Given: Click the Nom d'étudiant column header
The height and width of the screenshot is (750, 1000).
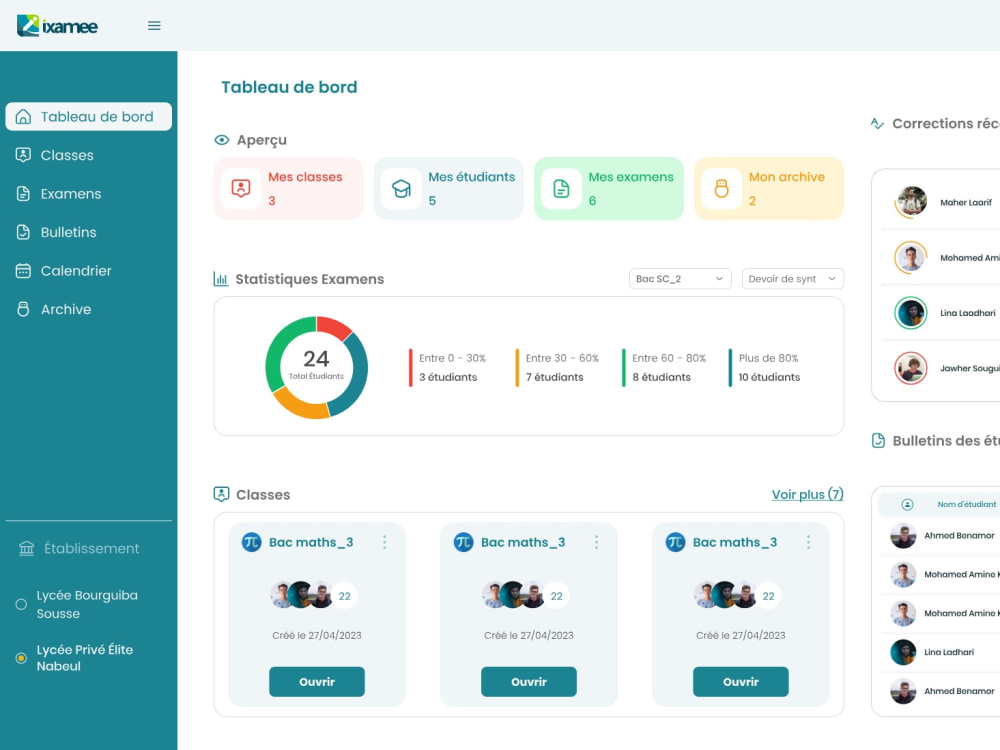Looking at the screenshot, I should [x=966, y=504].
